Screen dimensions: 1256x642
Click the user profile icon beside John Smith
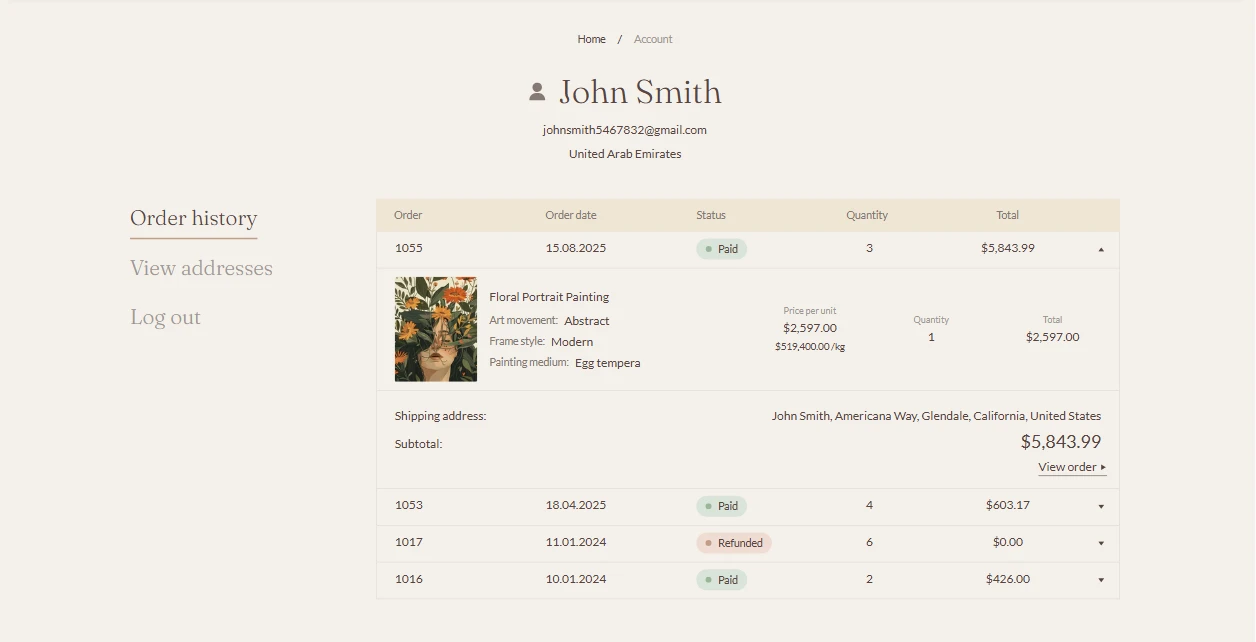click(537, 92)
